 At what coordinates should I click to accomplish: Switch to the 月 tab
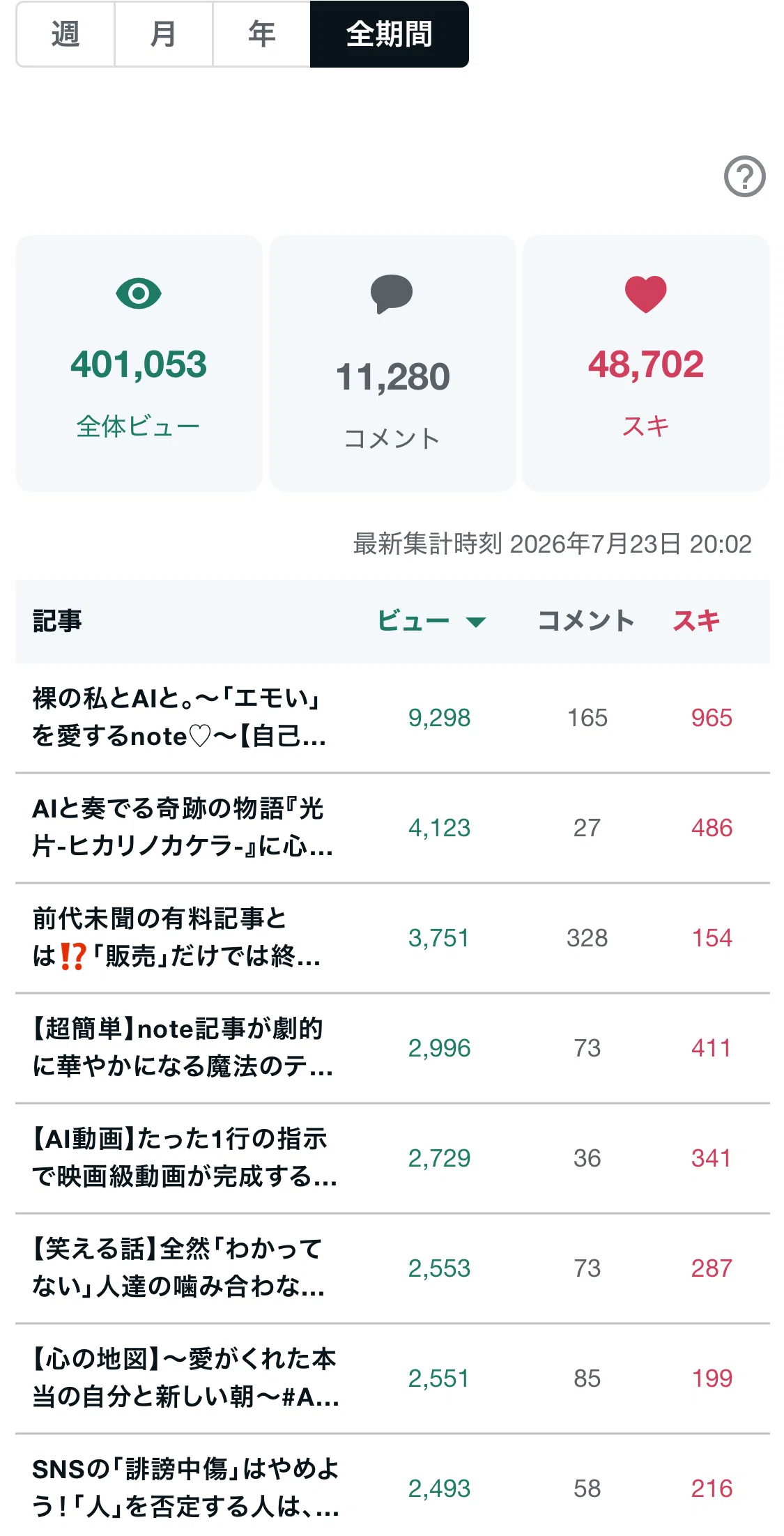(164, 34)
